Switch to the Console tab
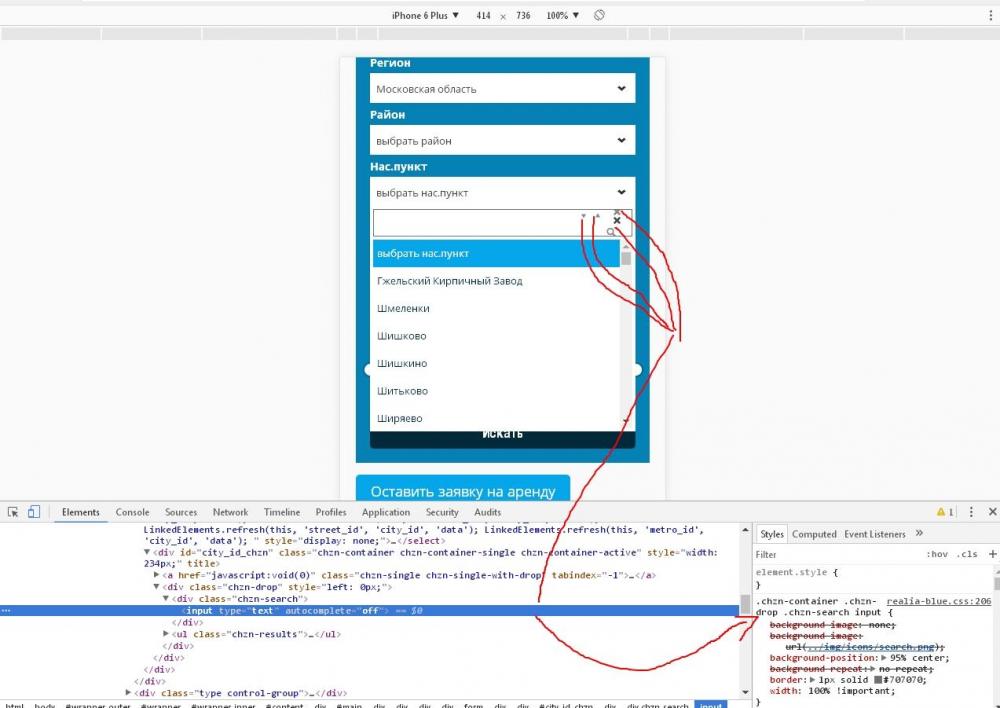The height and width of the screenshot is (708, 1000). coord(132,512)
